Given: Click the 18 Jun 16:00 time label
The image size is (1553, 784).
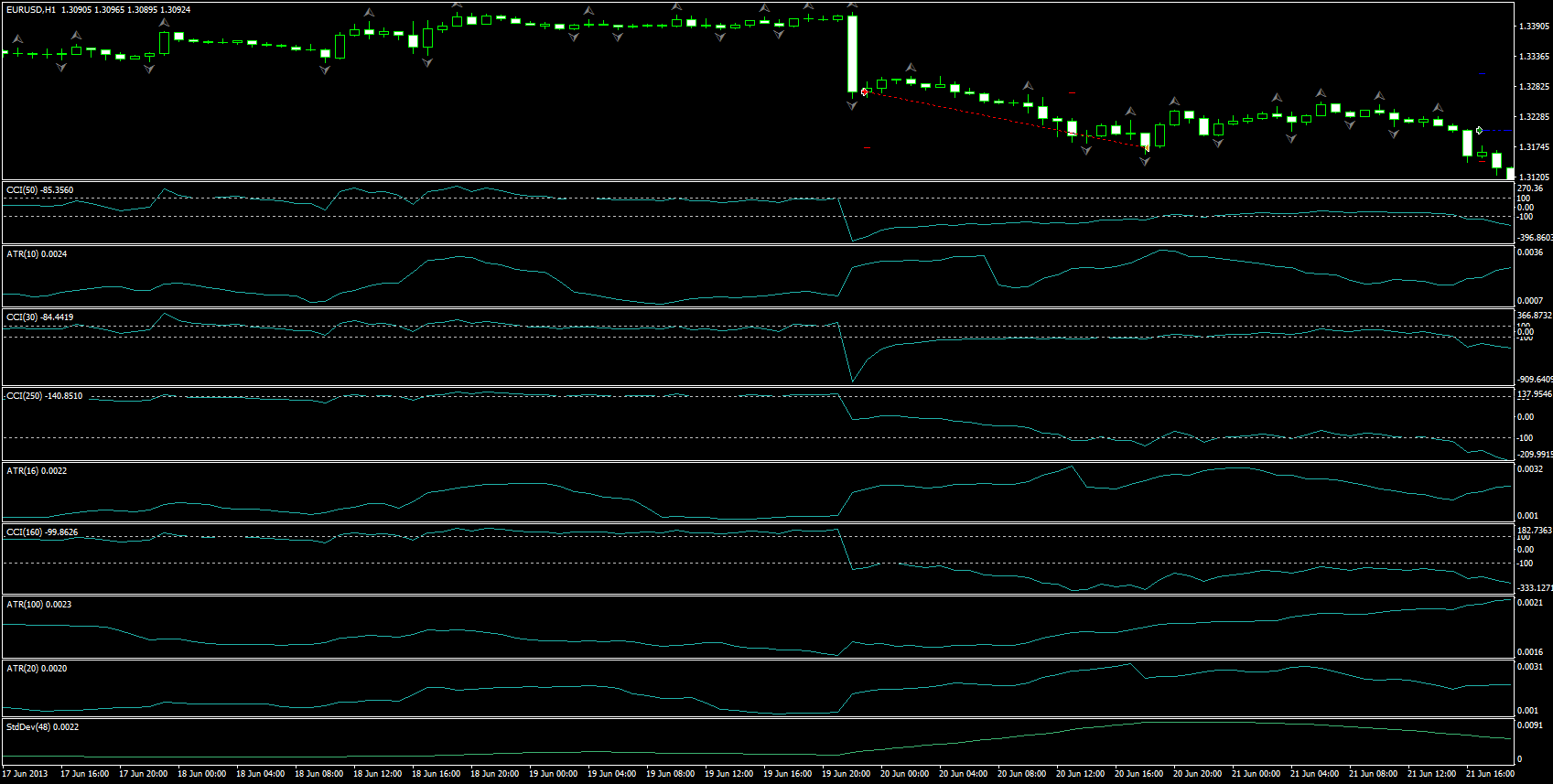Looking at the screenshot, I should click(437, 774).
